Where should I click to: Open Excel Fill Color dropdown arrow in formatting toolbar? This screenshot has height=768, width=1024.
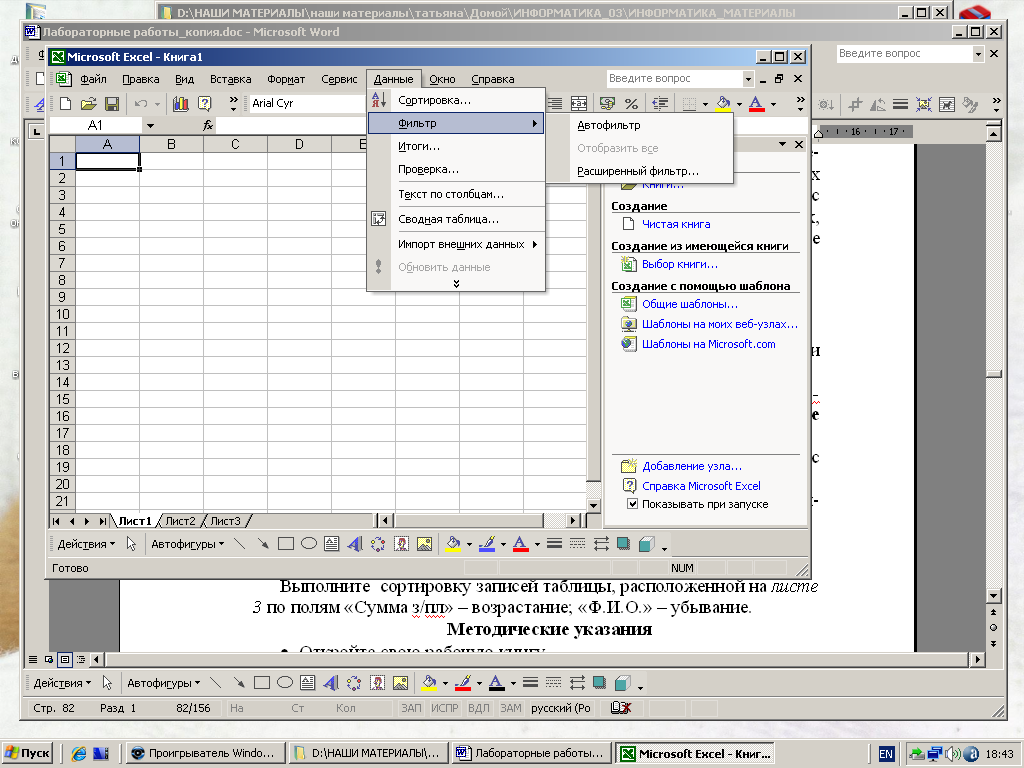739,103
